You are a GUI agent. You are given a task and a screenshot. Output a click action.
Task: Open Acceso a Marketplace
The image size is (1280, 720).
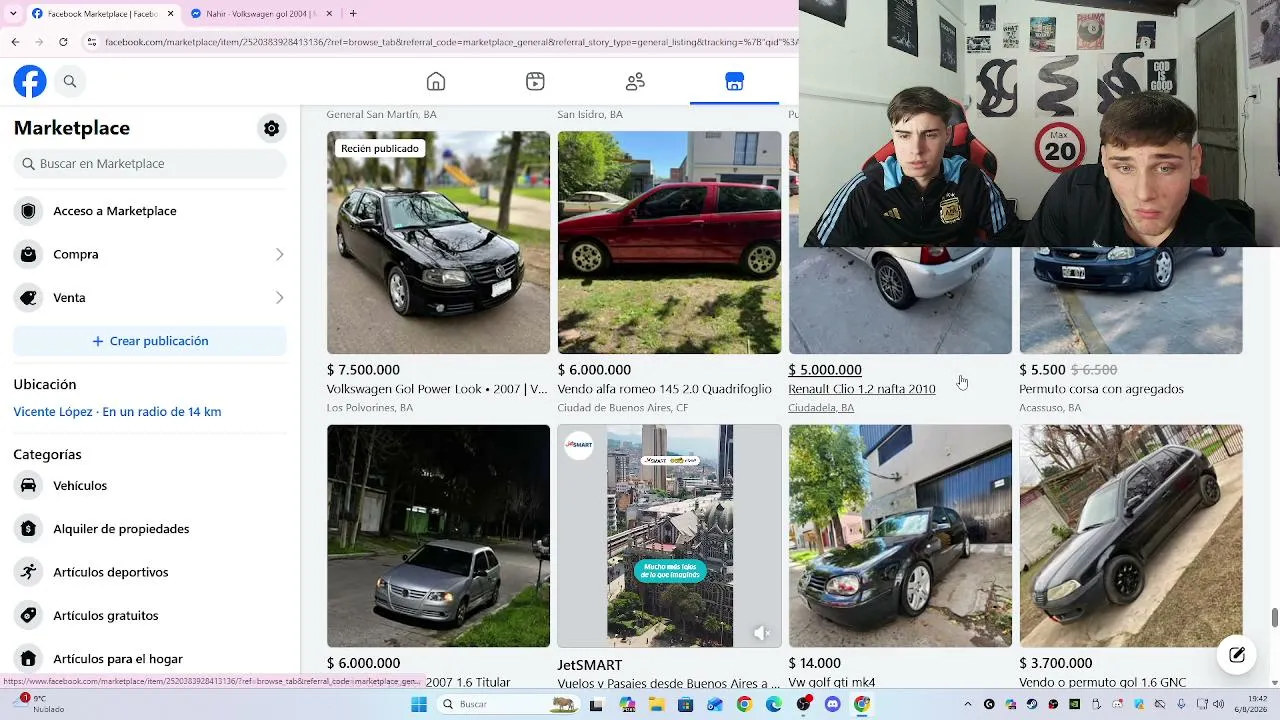tap(150, 211)
